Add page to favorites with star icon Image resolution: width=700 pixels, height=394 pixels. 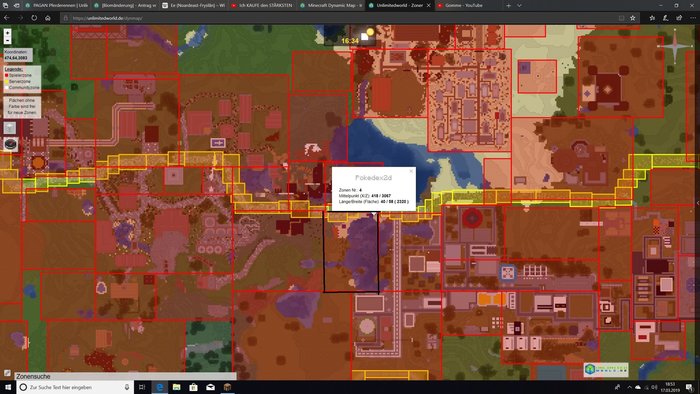point(633,18)
